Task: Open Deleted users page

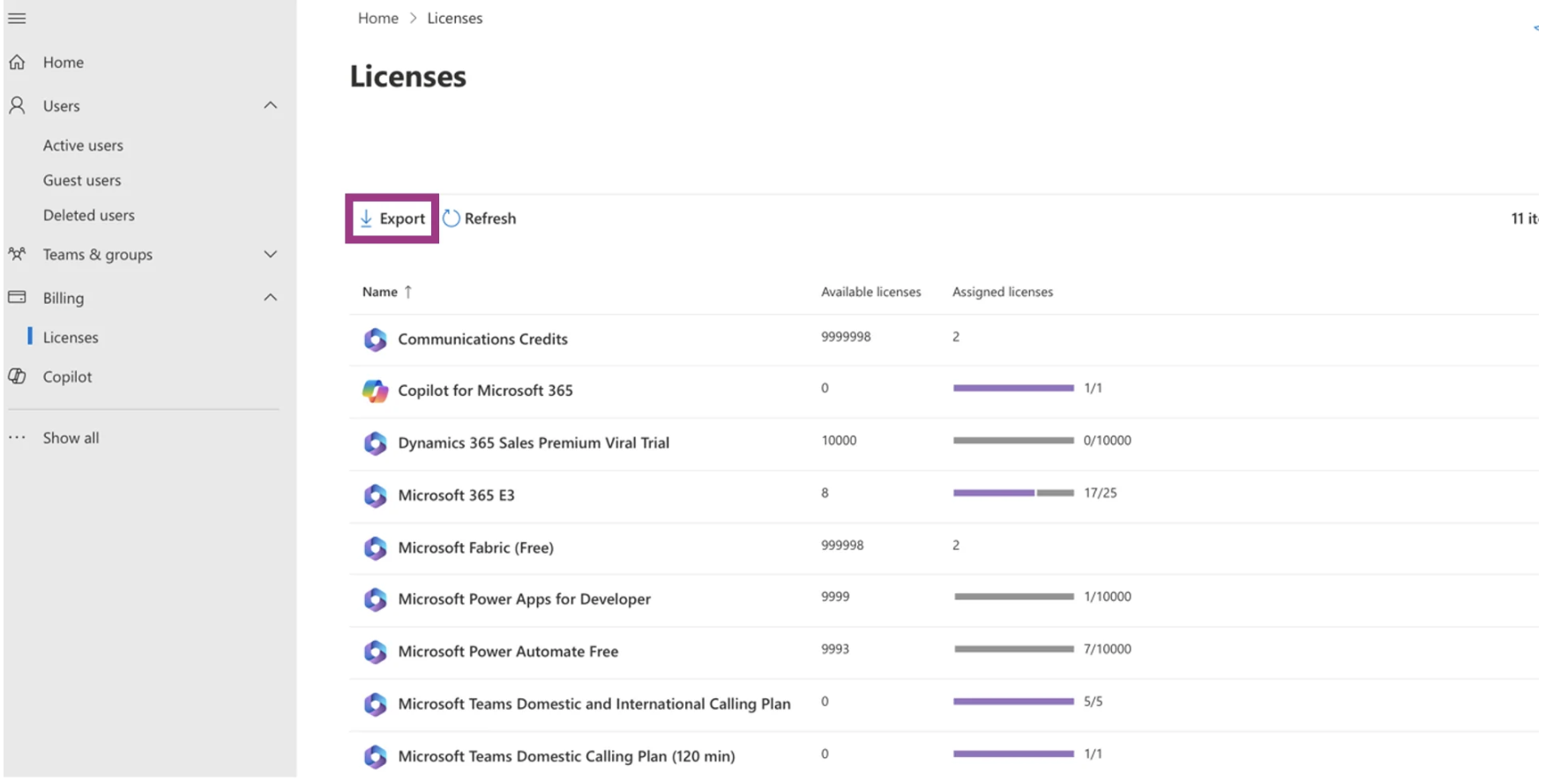Action: click(x=89, y=215)
